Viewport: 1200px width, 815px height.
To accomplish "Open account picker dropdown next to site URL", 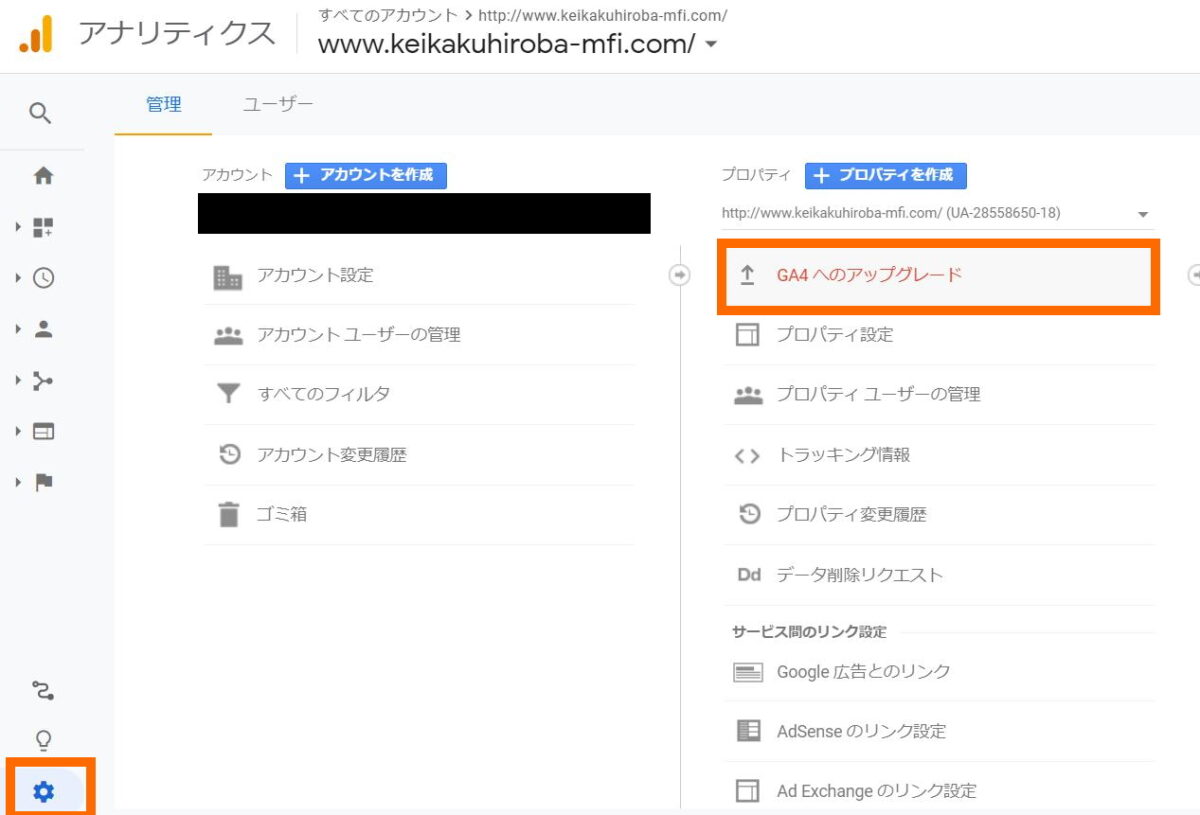I will [711, 45].
